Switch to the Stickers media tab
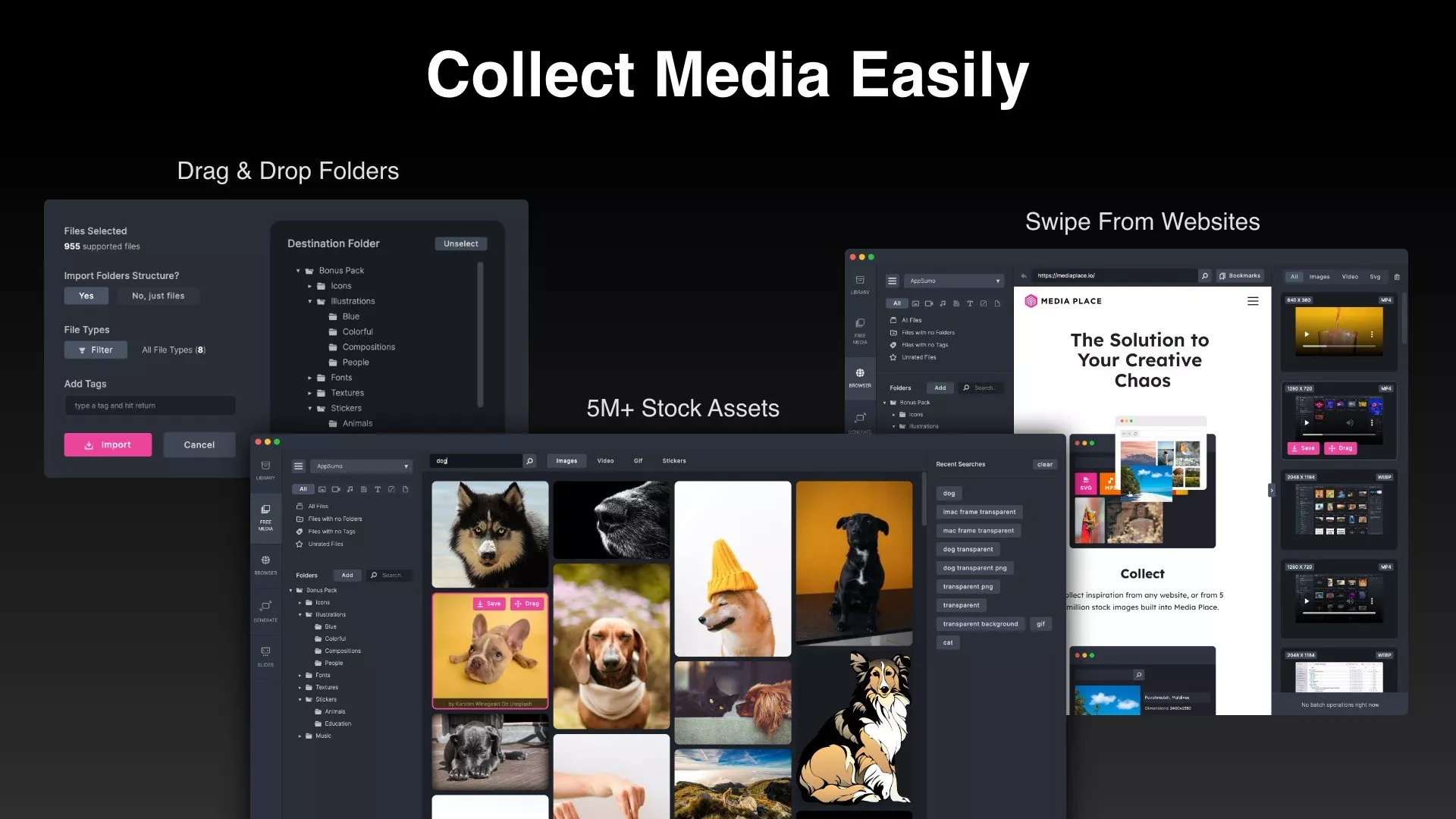The image size is (1456, 819). click(x=673, y=461)
